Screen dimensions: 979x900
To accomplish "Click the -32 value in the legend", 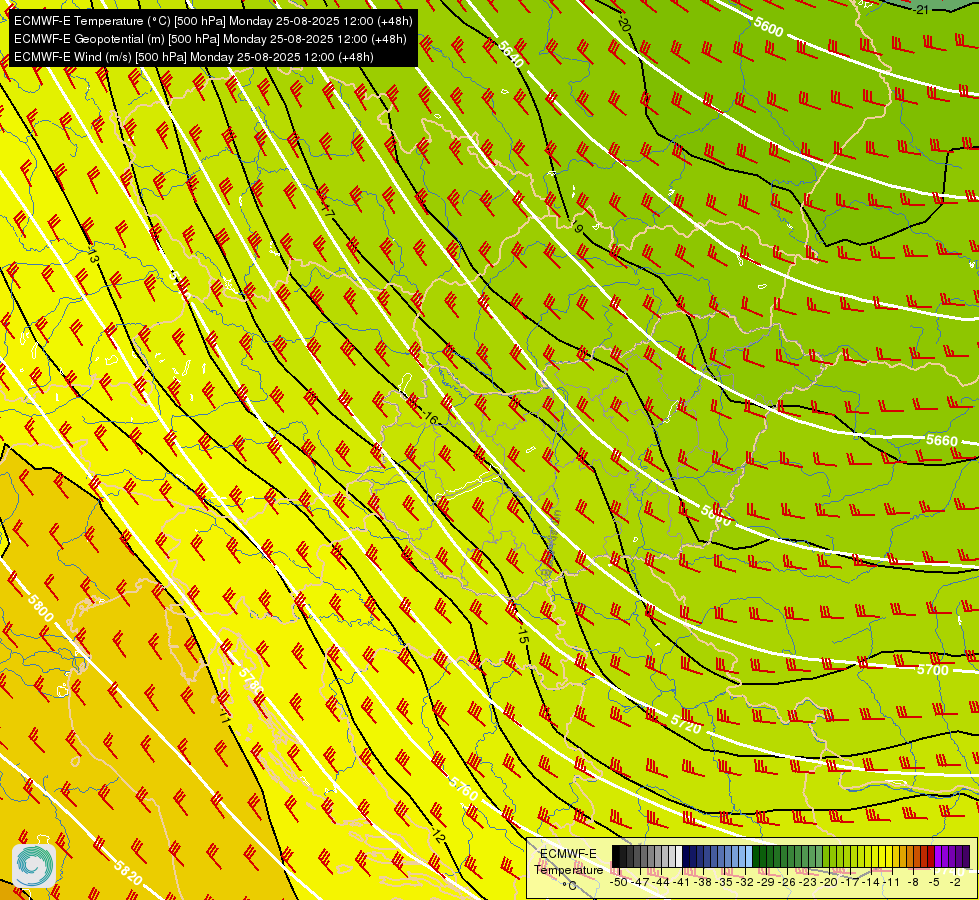I will coord(745,882).
